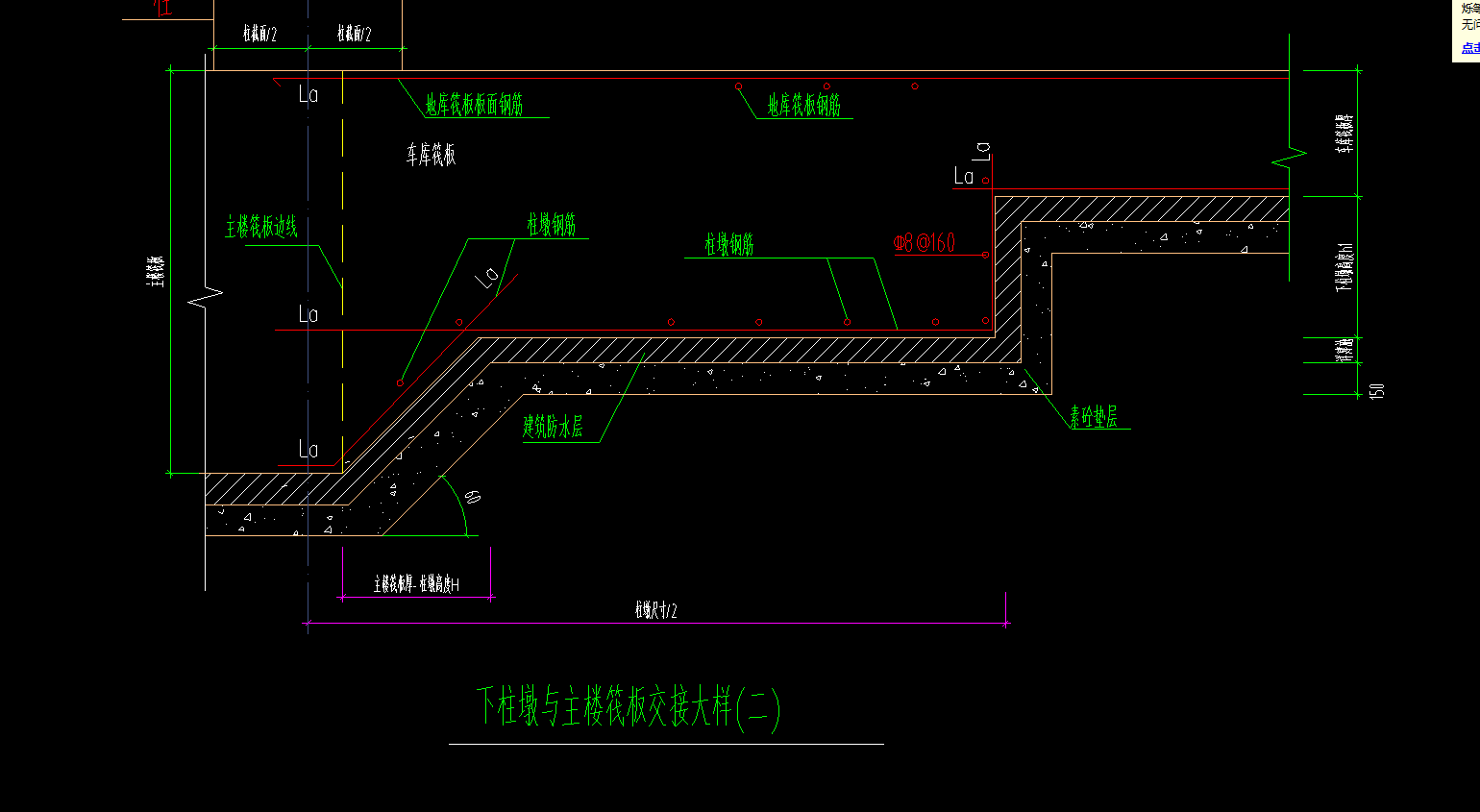Select the drawing title 下柱墩与主楼筏板交接大样(二)
The image size is (1480, 812).
coord(629,707)
